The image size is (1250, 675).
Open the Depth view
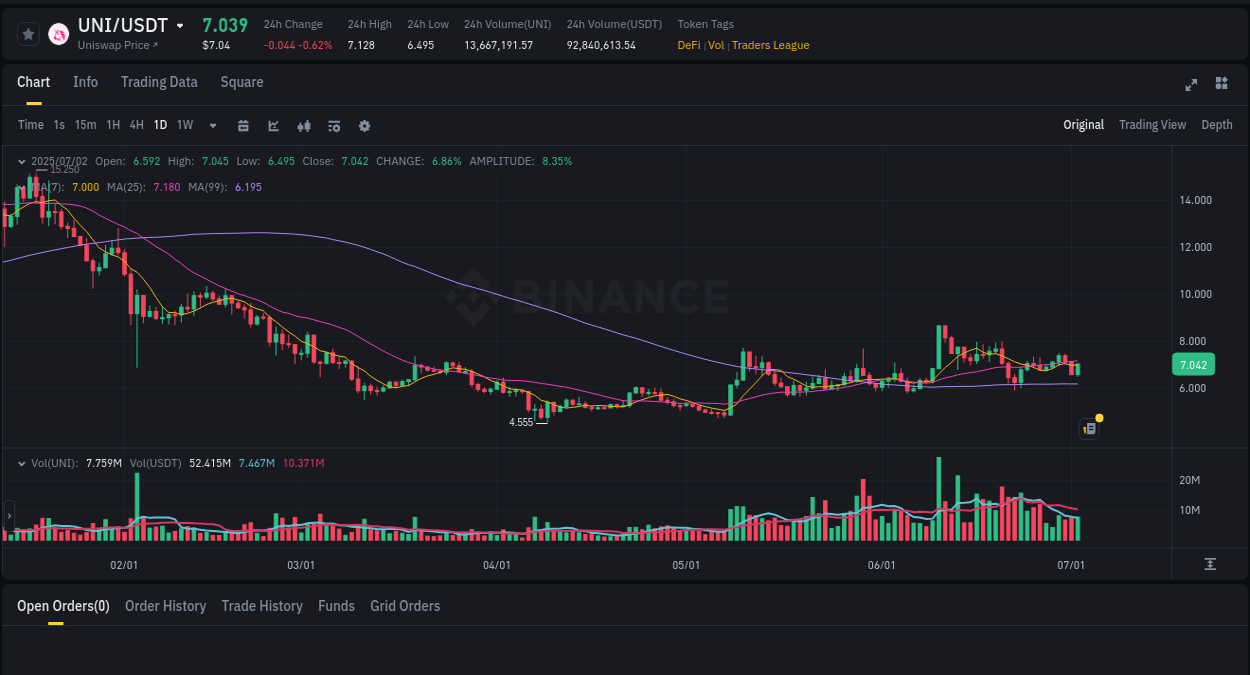click(x=1217, y=125)
